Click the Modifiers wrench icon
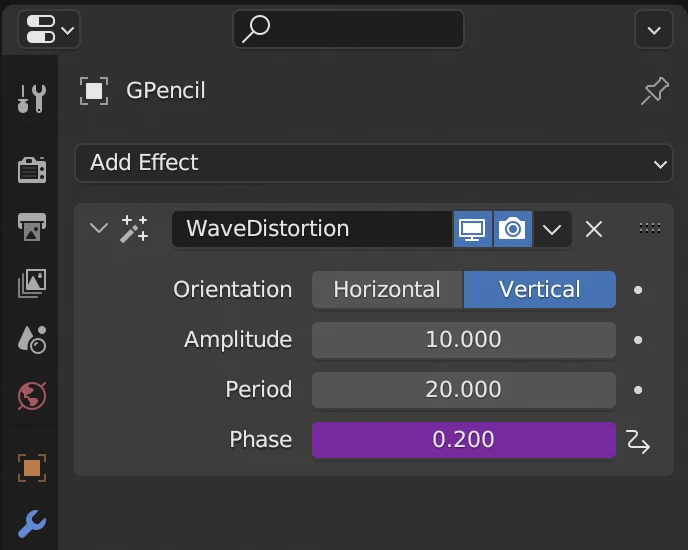 [32, 523]
